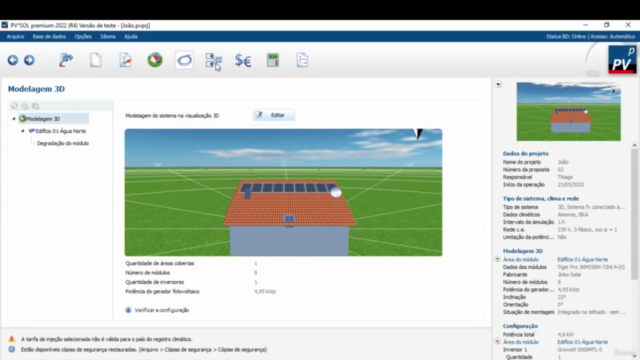This screenshot has height=360, width=640.
Task: Click Edifício 01-Água Norte link under Configuração
Action: 582,342
